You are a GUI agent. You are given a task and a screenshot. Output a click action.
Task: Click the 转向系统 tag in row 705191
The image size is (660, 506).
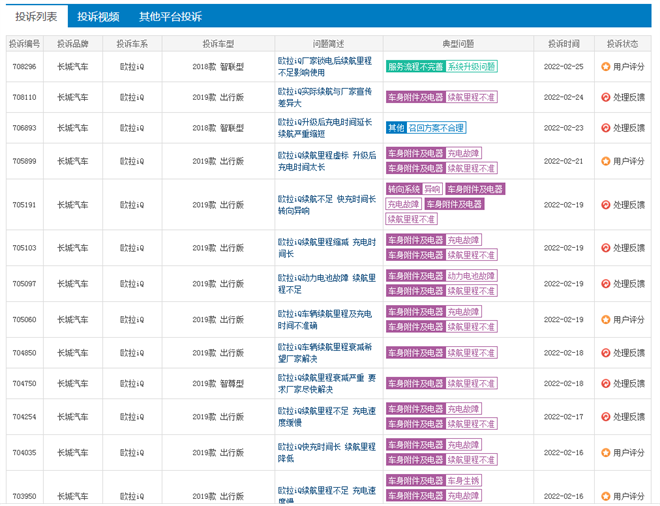point(404,189)
